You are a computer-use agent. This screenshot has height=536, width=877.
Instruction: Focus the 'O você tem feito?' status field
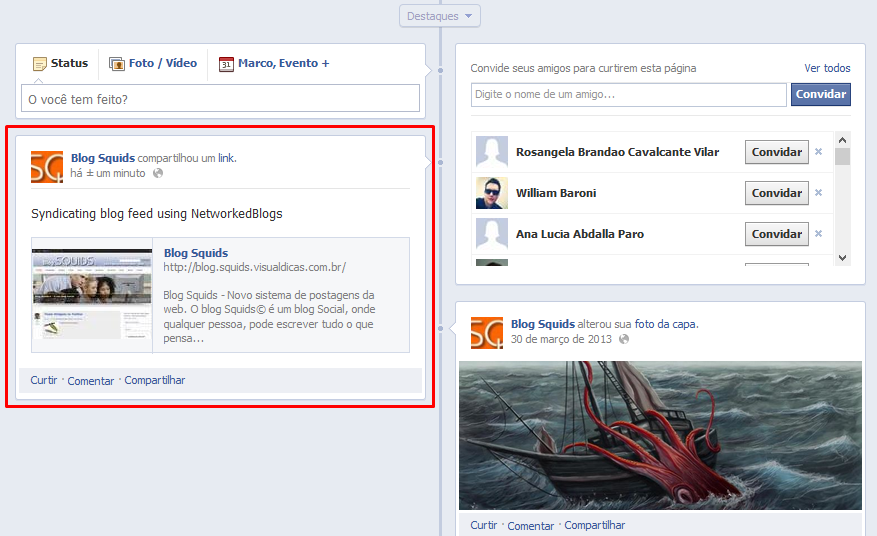click(220, 98)
